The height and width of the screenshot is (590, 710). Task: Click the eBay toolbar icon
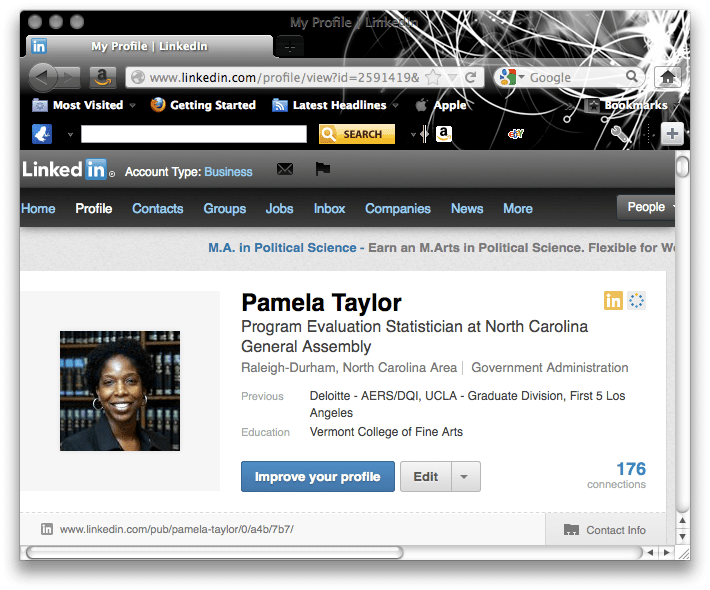pyautogui.click(x=516, y=134)
